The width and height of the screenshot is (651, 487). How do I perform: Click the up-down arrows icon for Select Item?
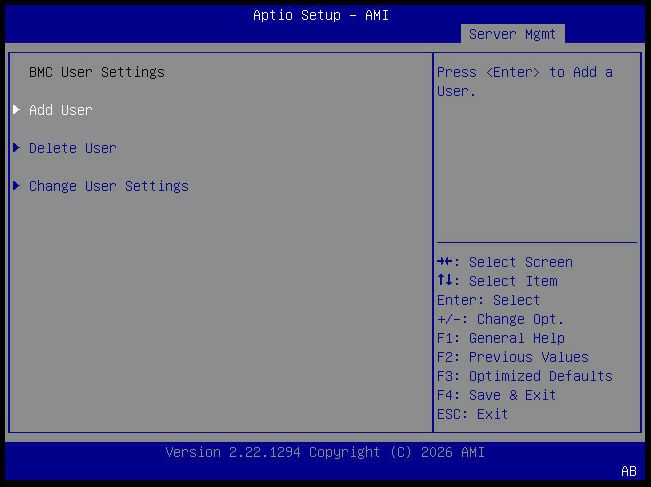[445, 280]
